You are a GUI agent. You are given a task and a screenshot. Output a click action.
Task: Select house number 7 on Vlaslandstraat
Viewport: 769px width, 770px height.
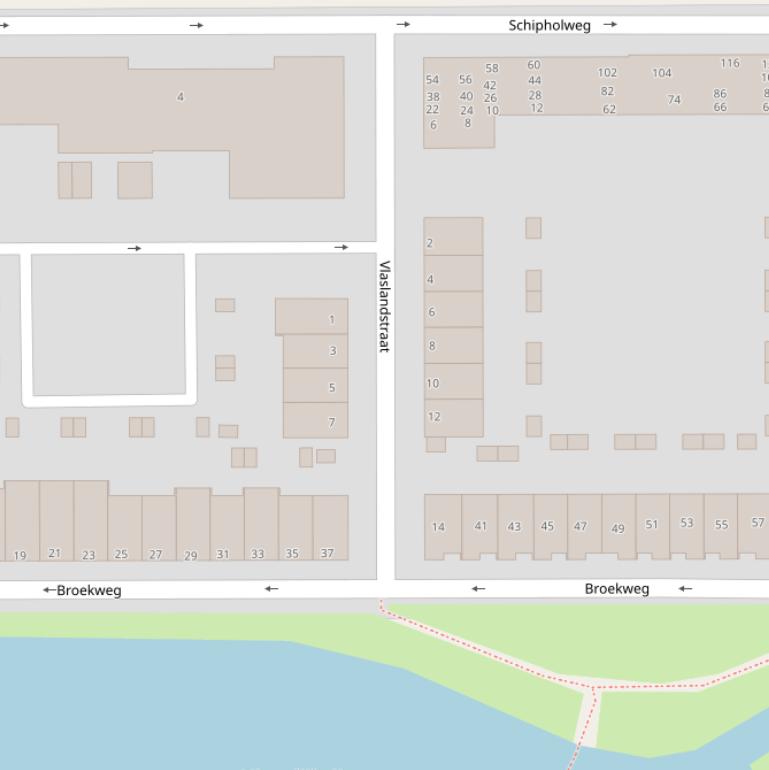[332, 423]
